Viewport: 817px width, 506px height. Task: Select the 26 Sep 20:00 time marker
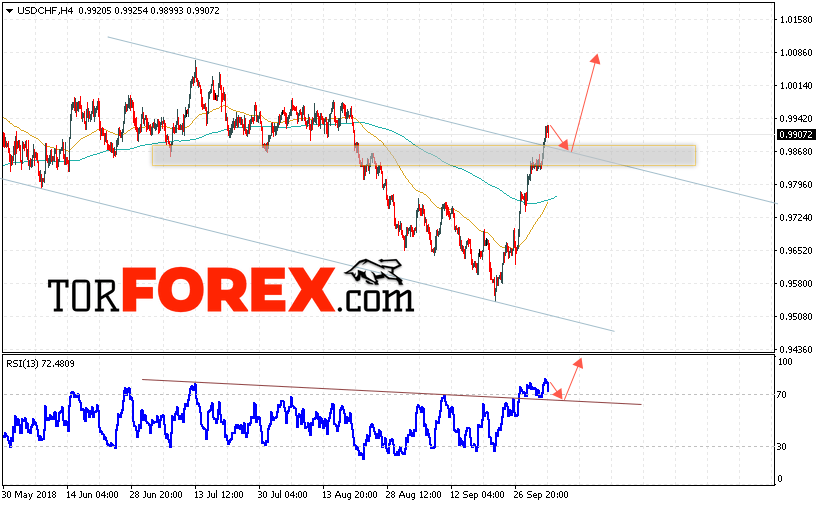(x=541, y=494)
